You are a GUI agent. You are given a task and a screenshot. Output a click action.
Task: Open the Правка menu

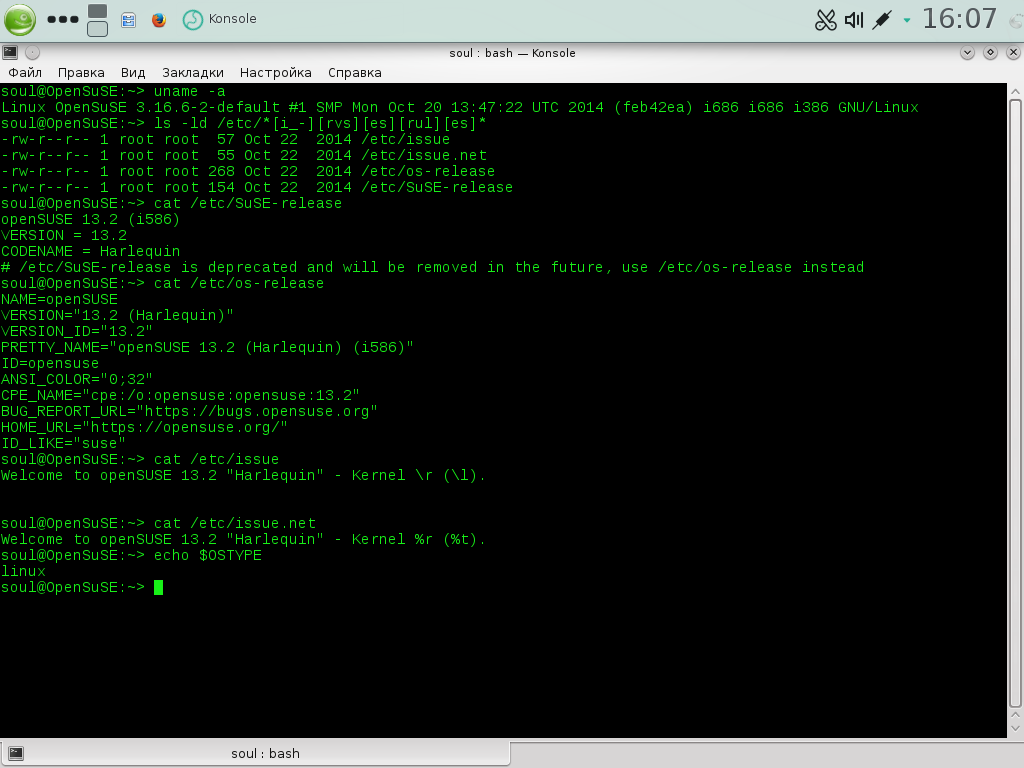pos(81,72)
